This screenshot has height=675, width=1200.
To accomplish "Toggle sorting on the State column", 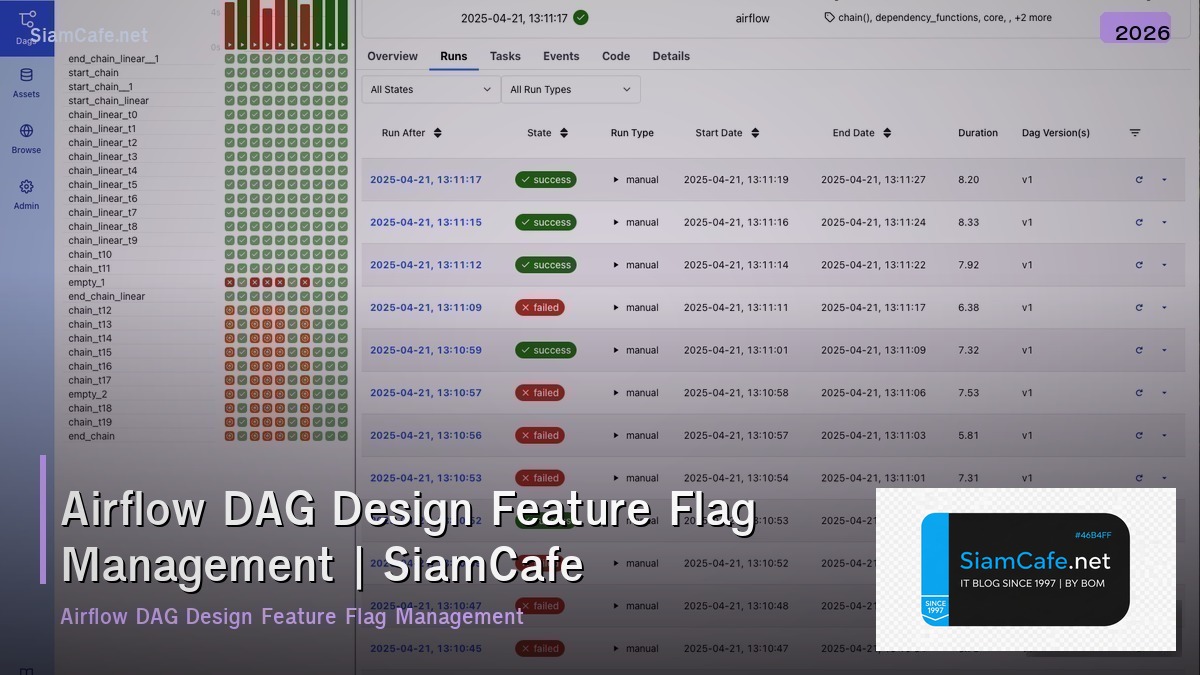I will pos(562,132).
